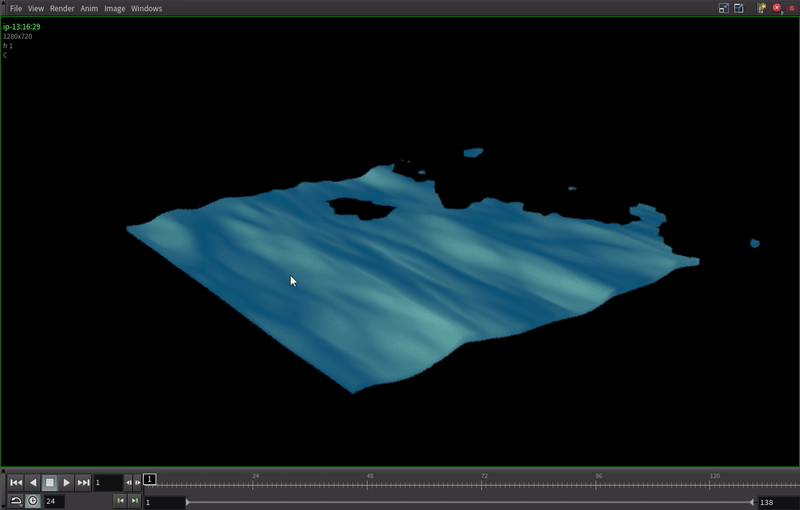Play the sequence in reverse
This screenshot has width=800, height=510.
(33, 483)
